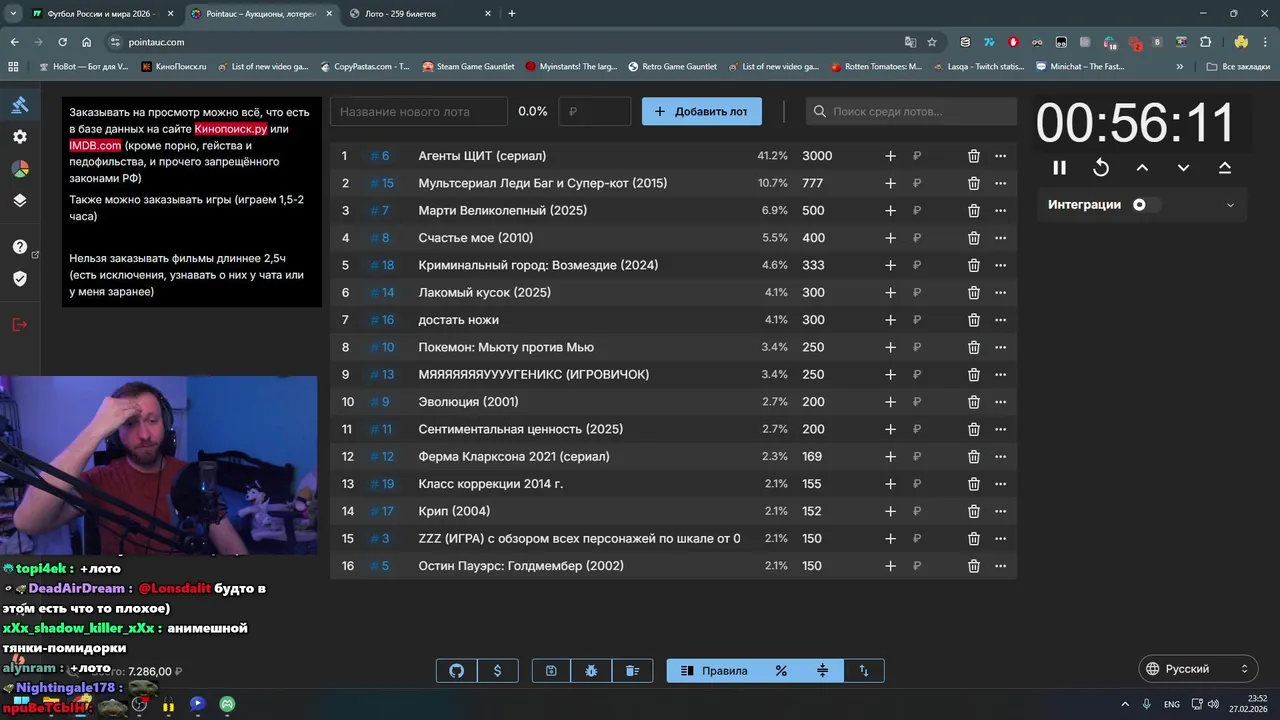1280x720 pixels.
Task: Add amount to Агенты ЩИТ lot
Action: 890,156
